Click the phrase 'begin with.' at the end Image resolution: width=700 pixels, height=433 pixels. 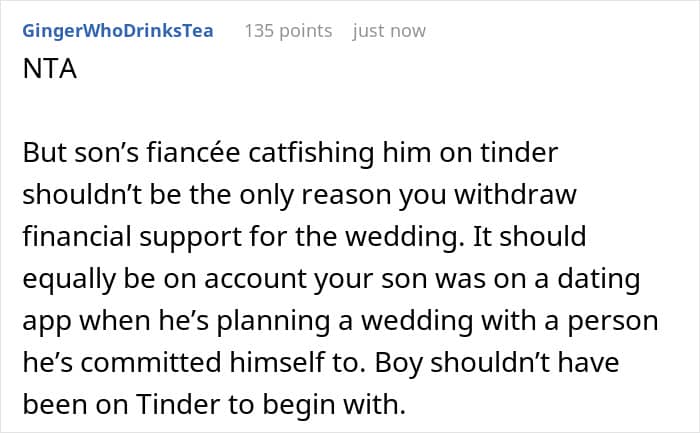click(334, 406)
